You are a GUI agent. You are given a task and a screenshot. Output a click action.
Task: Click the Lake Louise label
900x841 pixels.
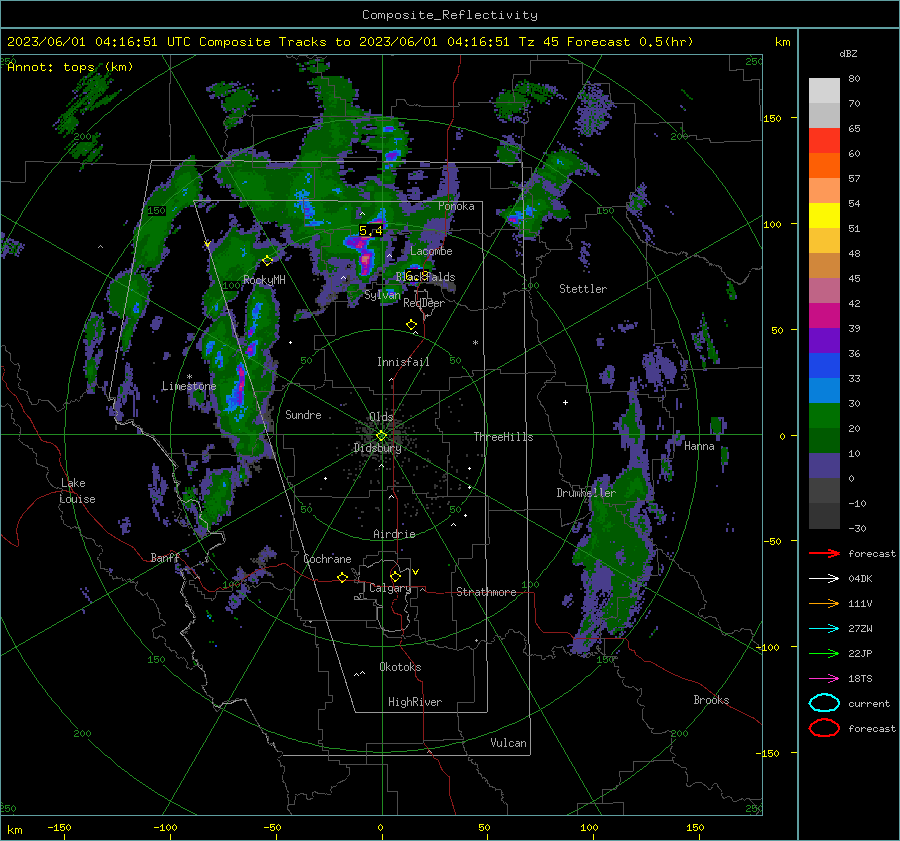coord(78,491)
